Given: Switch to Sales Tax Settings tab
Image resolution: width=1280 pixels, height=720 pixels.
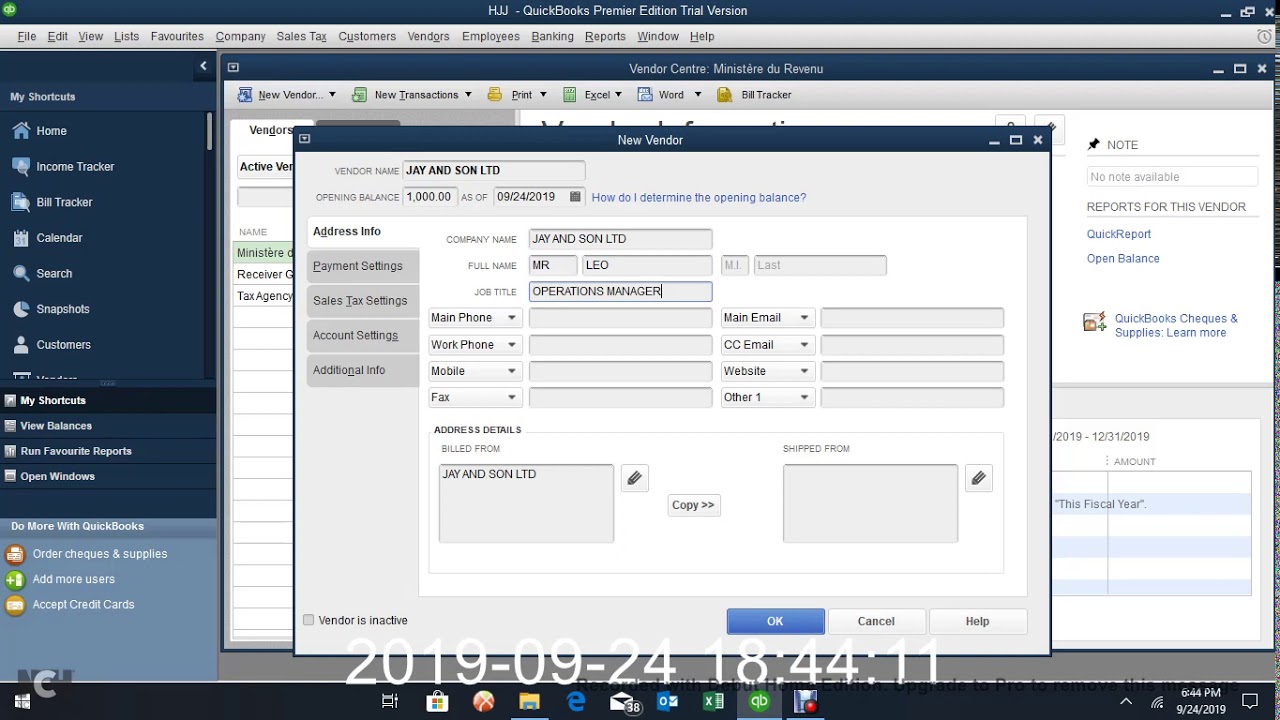Looking at the screenshot, I should (x=363, y=301).
